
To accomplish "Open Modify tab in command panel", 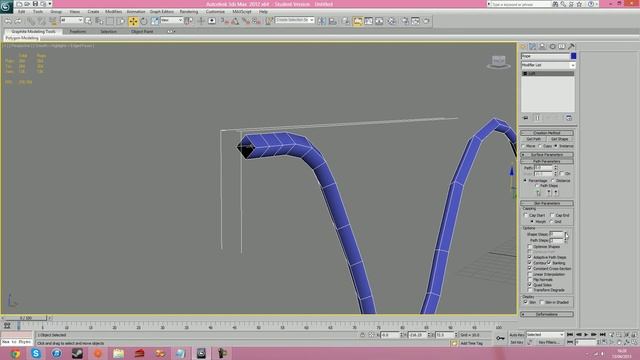I will click(x=533, y=47).
